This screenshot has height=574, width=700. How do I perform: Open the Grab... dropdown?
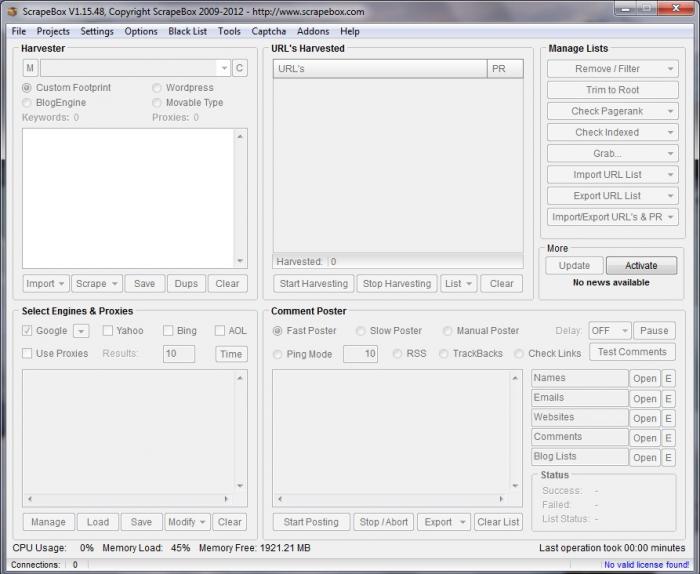tap(612, 154)
